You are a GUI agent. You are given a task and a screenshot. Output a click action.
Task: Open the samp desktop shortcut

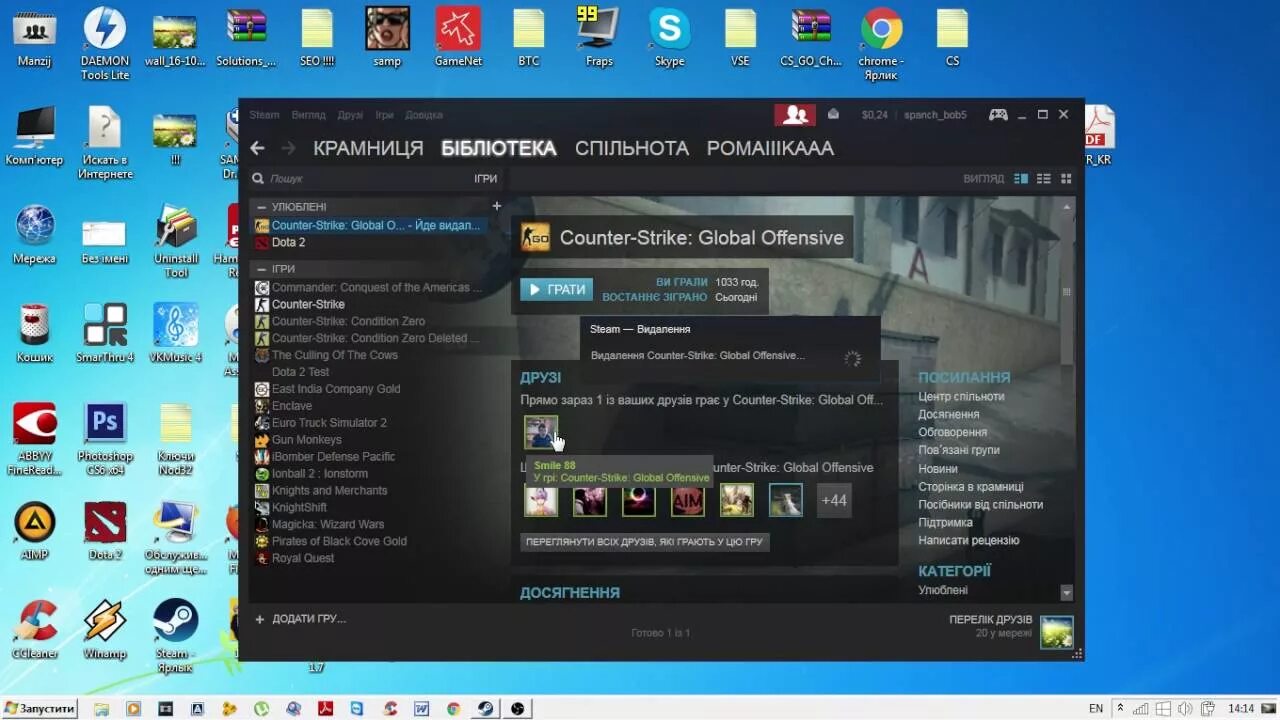point(387,37)
